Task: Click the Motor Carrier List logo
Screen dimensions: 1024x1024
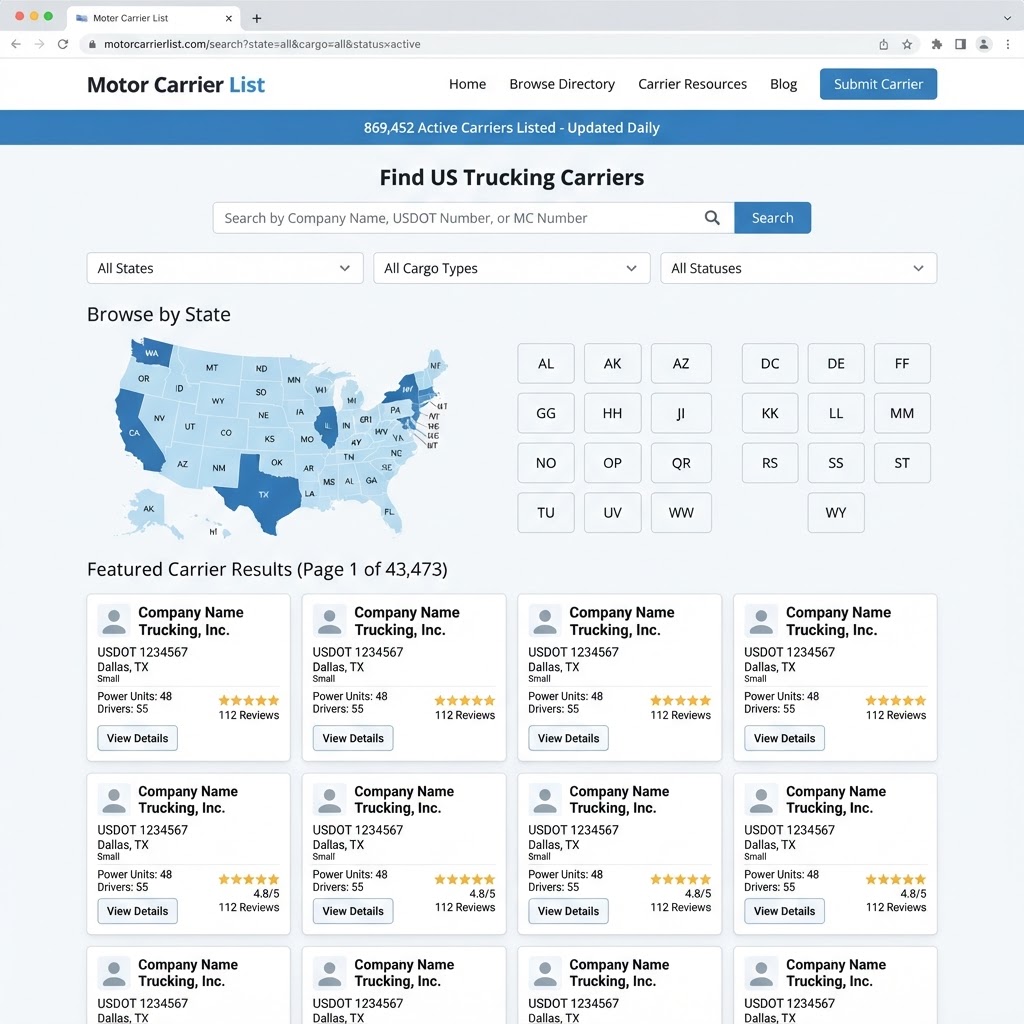Action: tap(176, 85)
